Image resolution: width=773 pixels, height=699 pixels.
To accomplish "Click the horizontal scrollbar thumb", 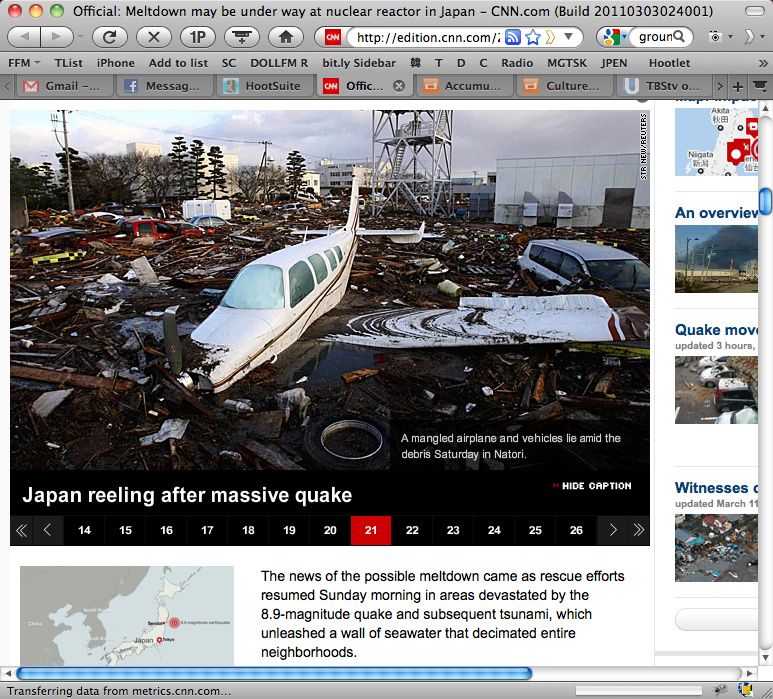I will coord(273,673).
